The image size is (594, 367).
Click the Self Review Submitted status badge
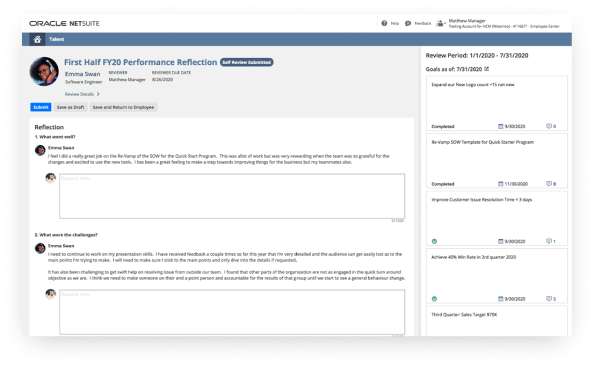click(x=247, y=62)
